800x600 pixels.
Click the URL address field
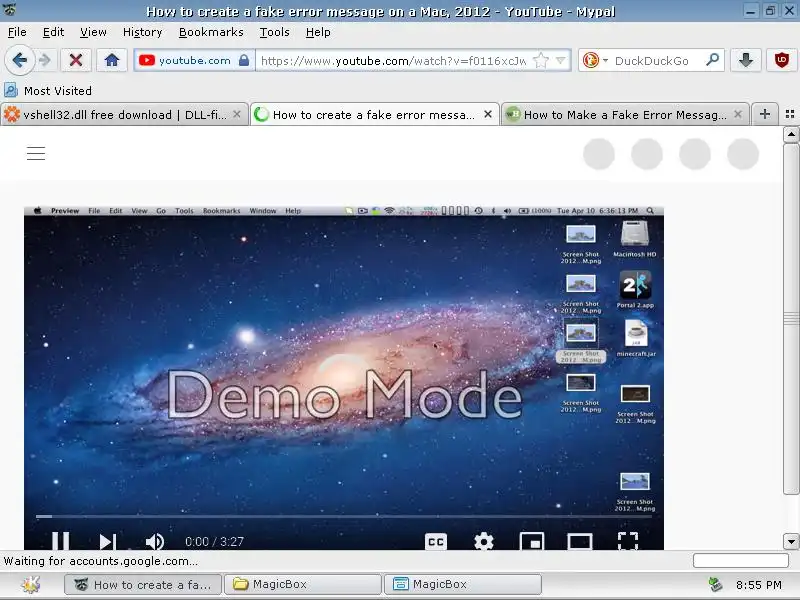(x=393, y=61)
